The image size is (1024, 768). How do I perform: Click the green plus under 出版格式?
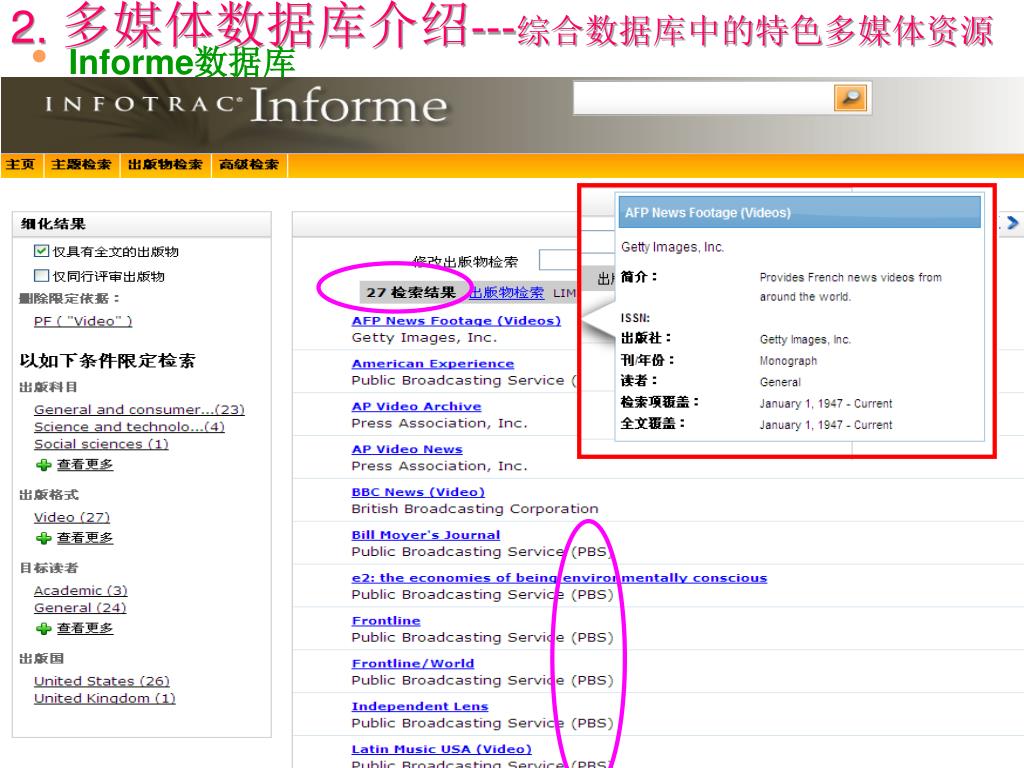click(x=43, y=538)
